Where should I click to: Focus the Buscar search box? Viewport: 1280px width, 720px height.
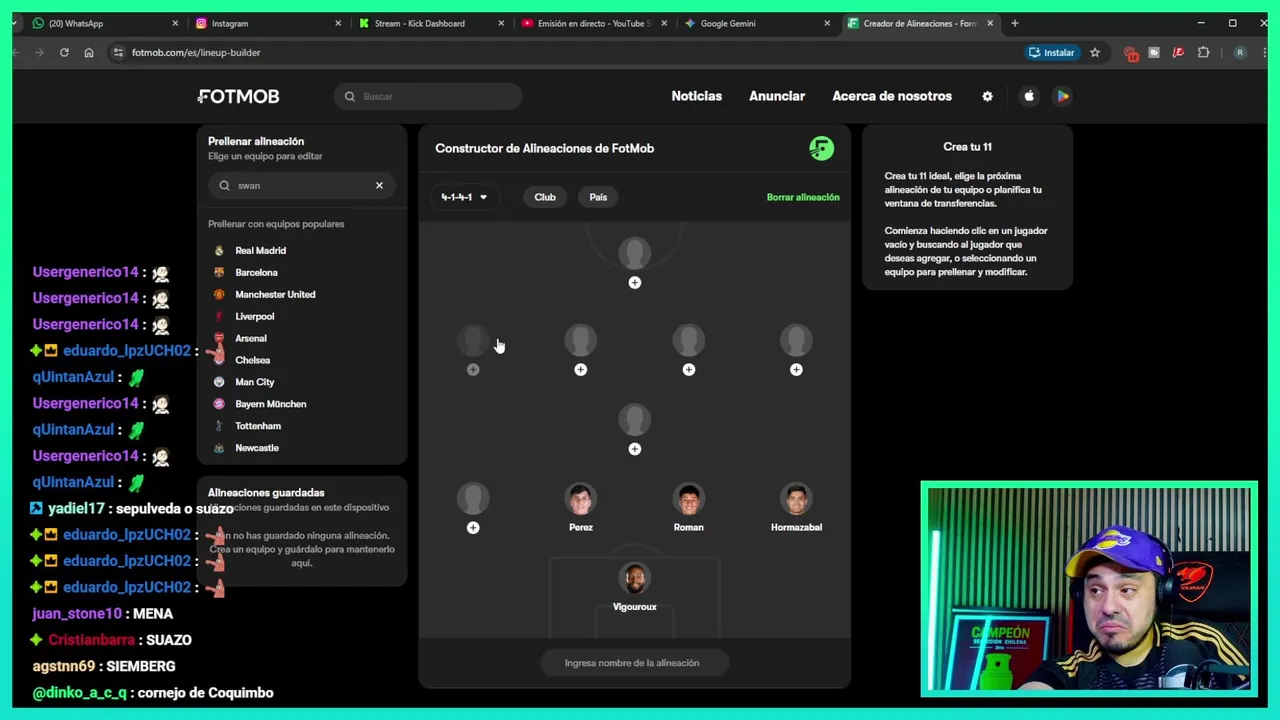point(428,96)
